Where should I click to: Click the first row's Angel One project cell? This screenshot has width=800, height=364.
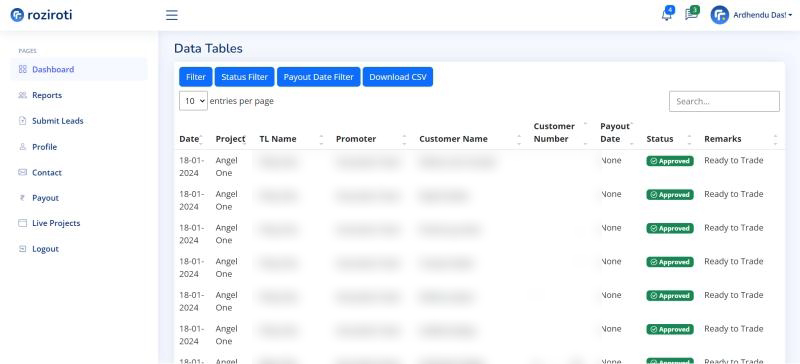pyautogui.click(x=226, y=166)
